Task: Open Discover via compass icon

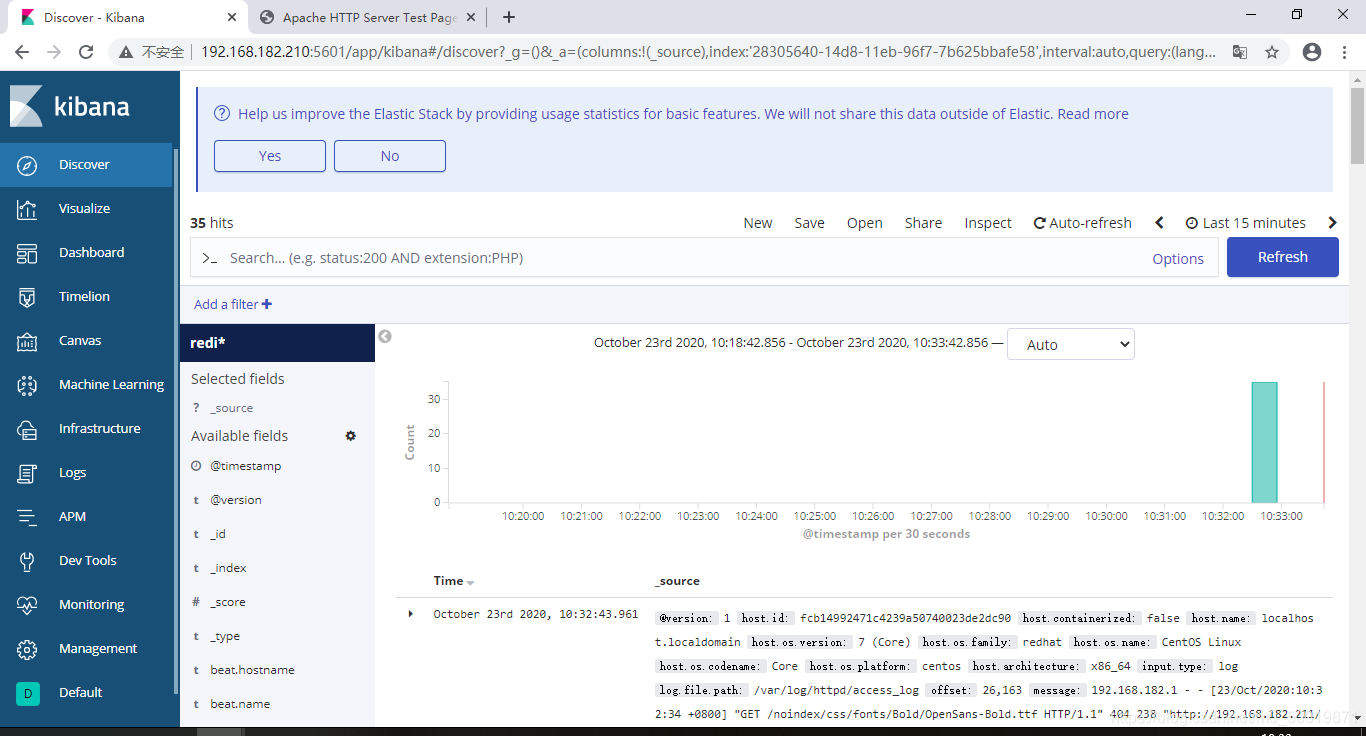Action: click(x=27, y=165)
